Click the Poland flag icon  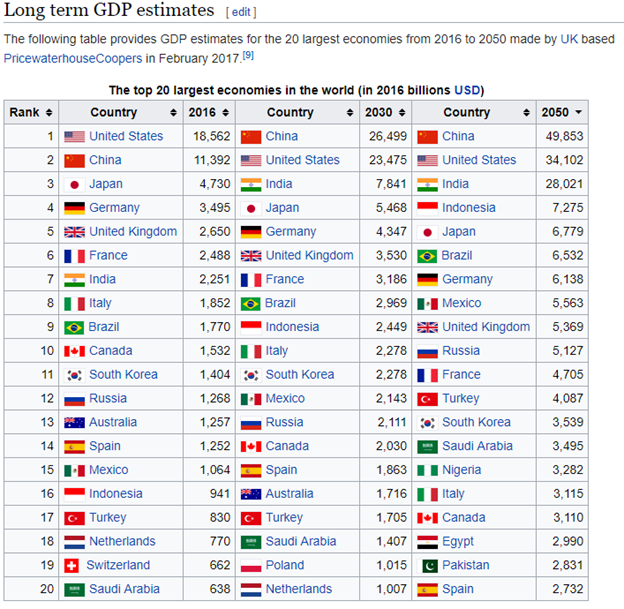(251, 565)
